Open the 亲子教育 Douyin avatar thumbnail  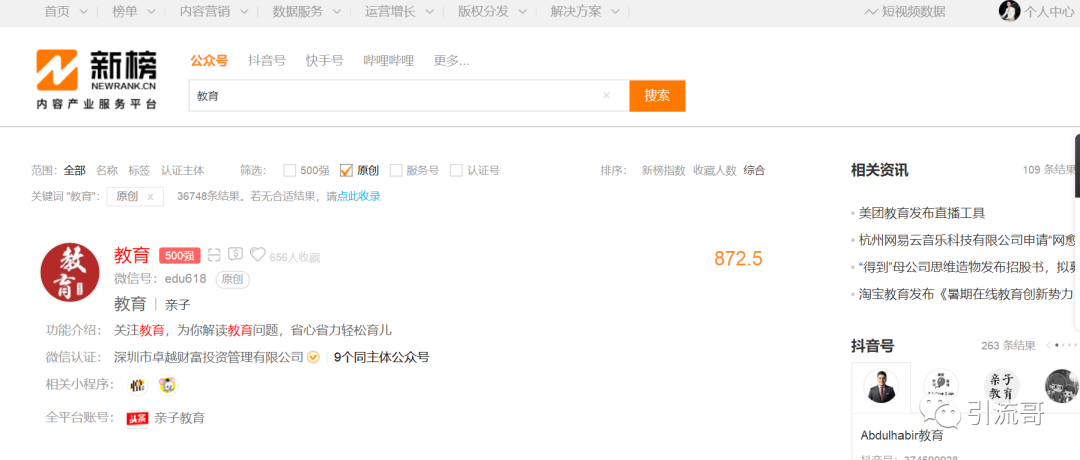(x=1002, y=386)
